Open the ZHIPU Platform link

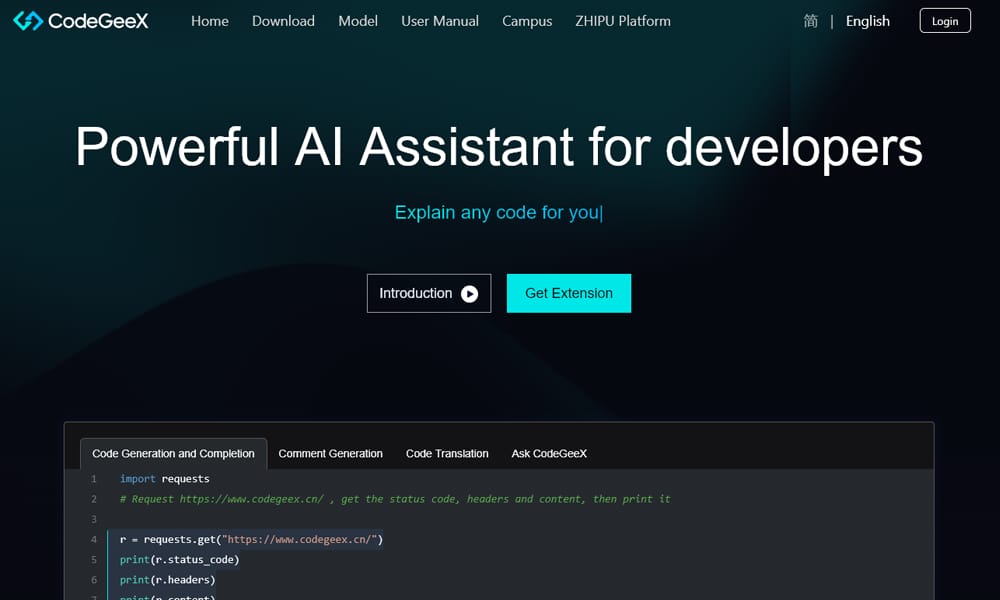pos(622,20)
